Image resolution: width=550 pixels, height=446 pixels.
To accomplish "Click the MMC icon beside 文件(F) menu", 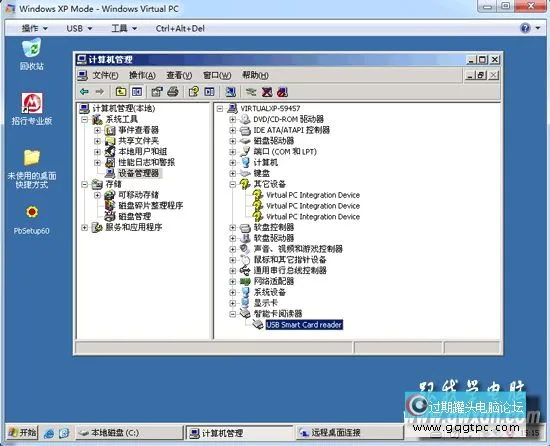I will [x=83, y=75].
